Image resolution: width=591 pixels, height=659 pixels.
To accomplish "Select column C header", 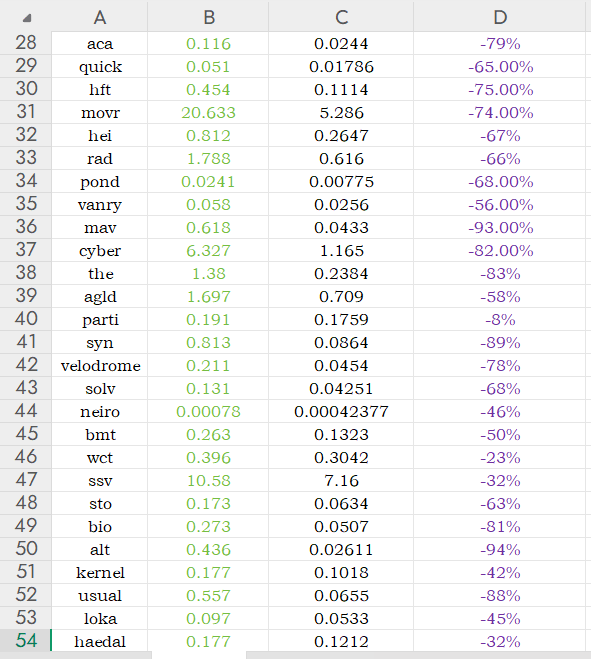I will pyautogui.click(x=341, y=17).
